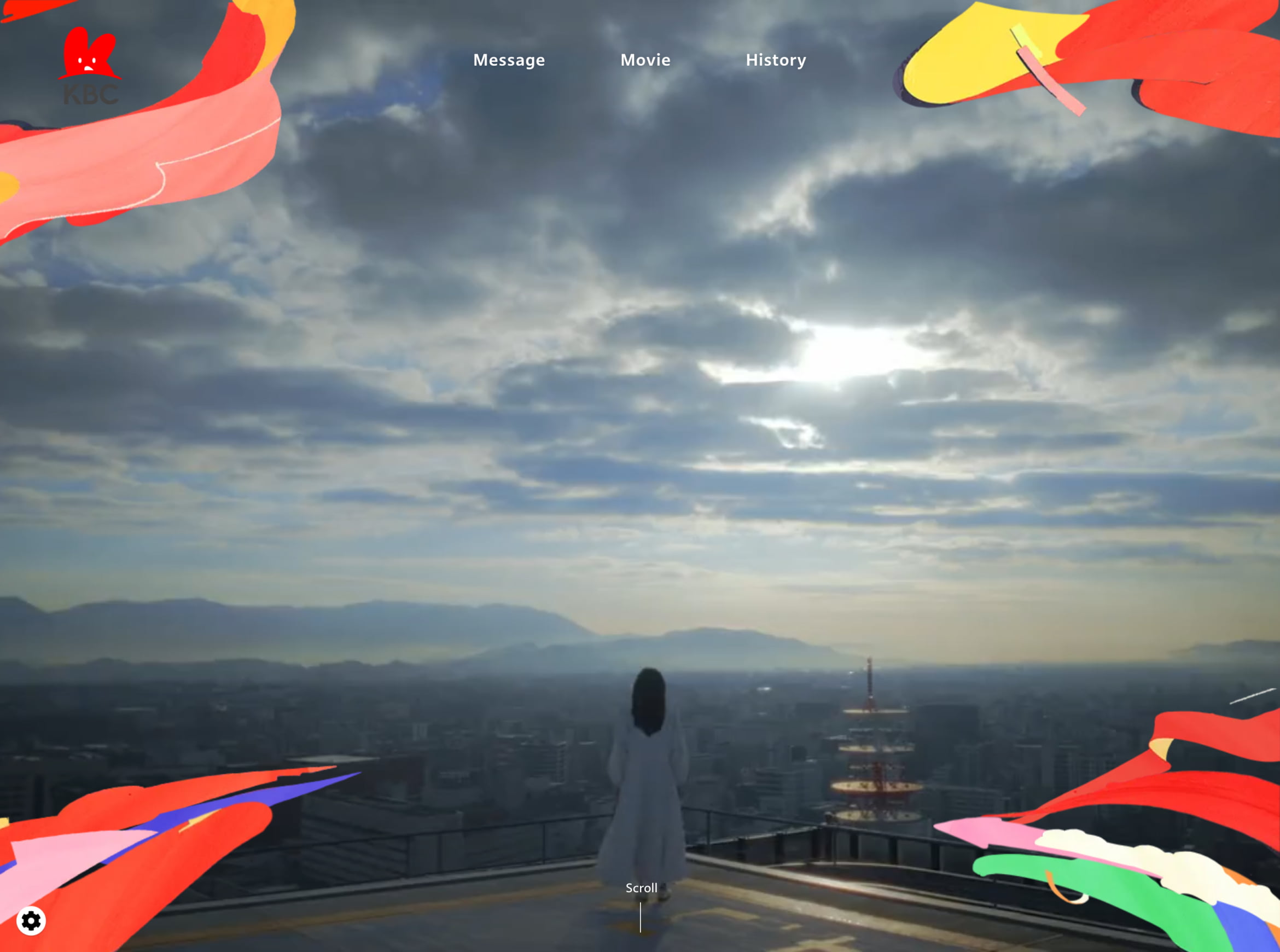The width and height of the screenshot is (1280, 952).
Task: Open the Movie section link
Action: click(645, 60)
